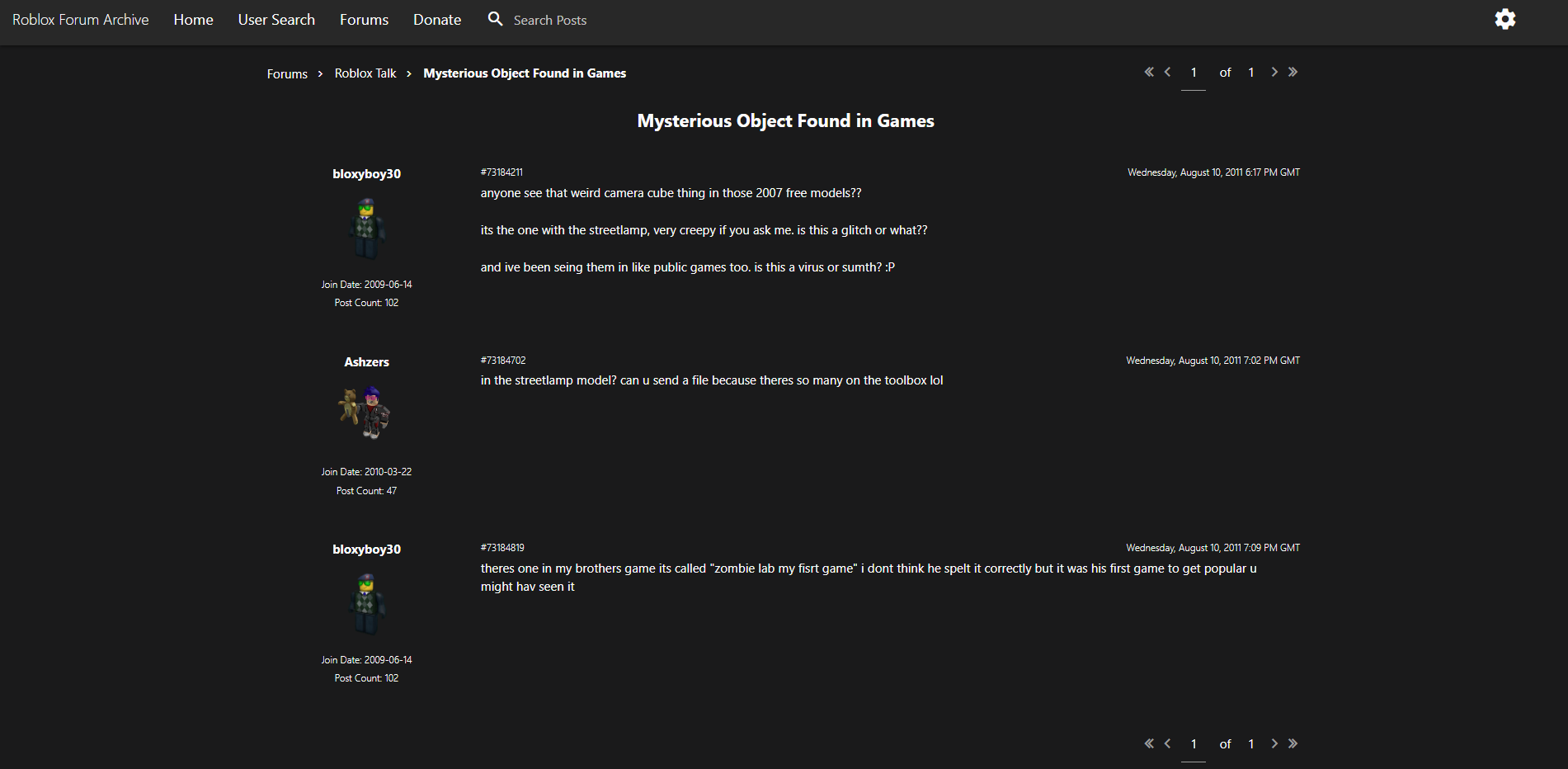This screenshot has width=1568, height=769.
Task: Go to next page in top pagination
Action: point(1274,72)
